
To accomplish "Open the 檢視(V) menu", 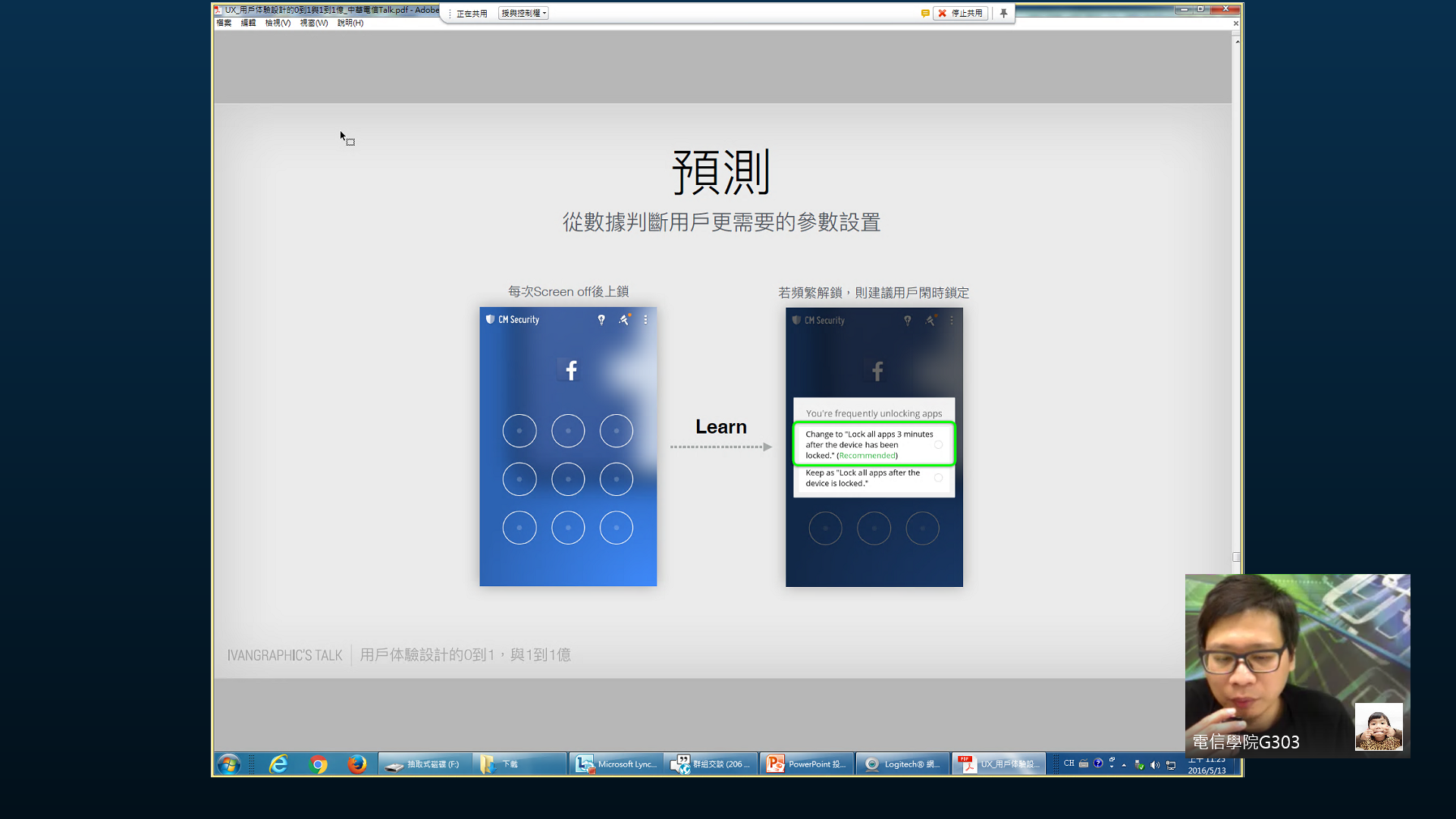I will click(x=278, y=23).
